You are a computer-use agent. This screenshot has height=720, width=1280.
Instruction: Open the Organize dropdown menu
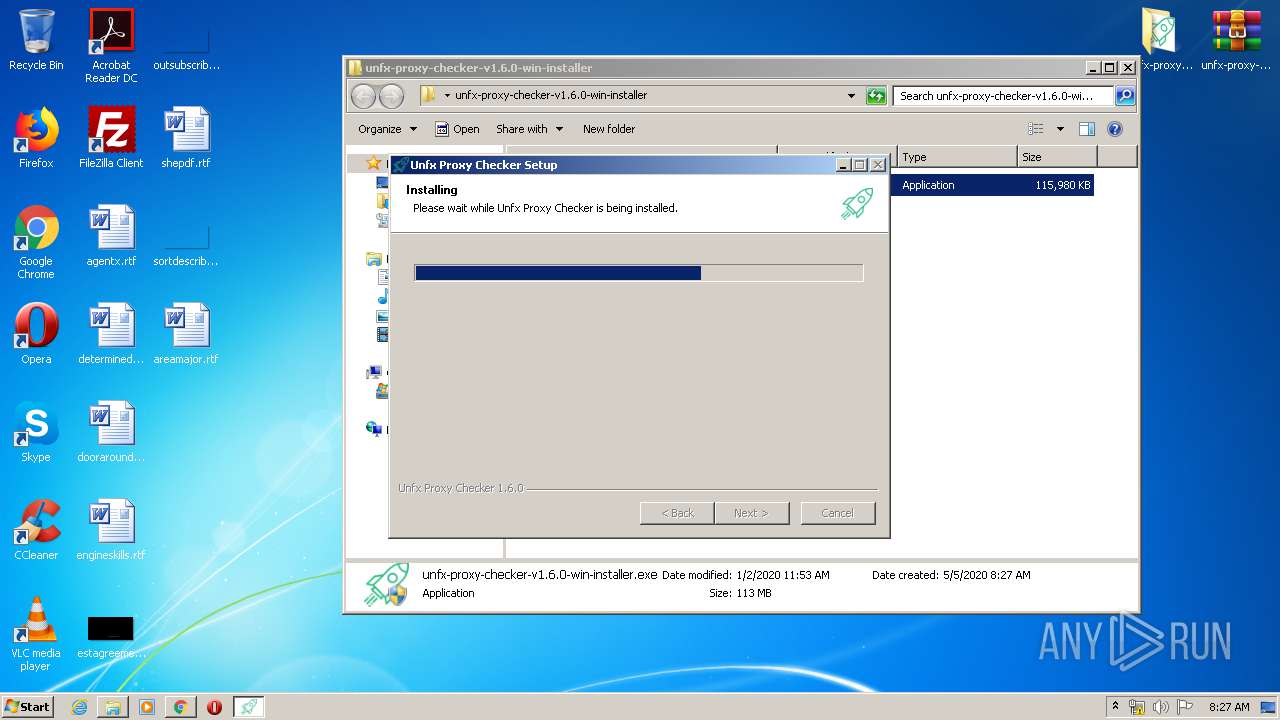pyautogui.click(x=387, y=129)
